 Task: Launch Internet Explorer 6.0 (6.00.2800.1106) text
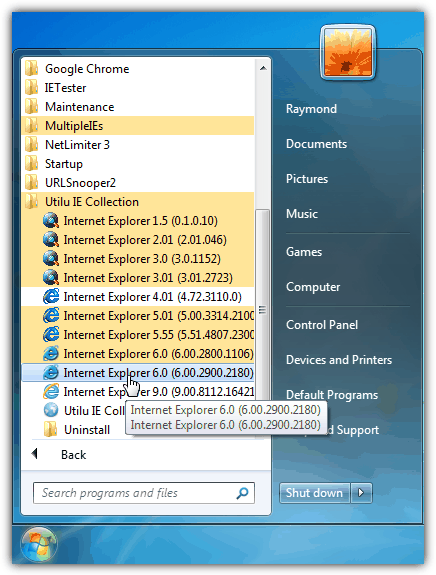coord(158,354)
